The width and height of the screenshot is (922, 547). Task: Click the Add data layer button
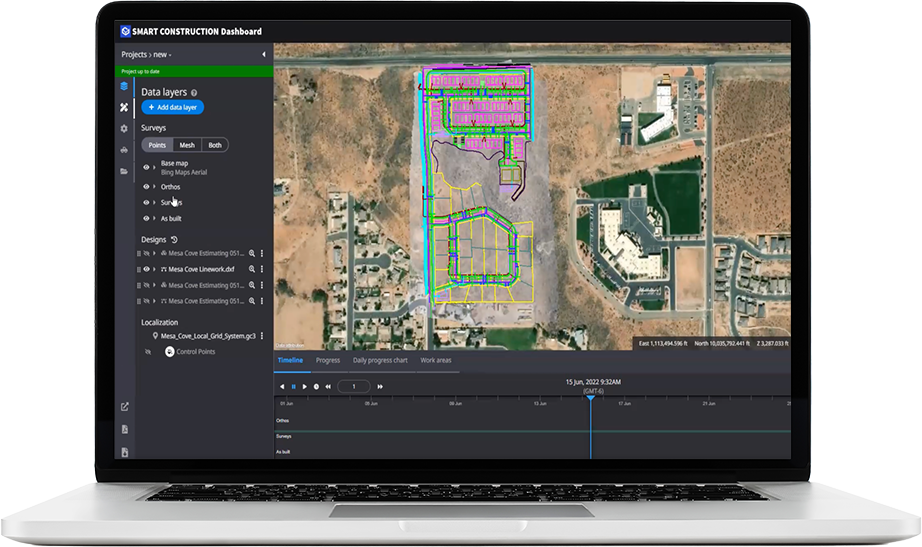click(x=173, y=108)
